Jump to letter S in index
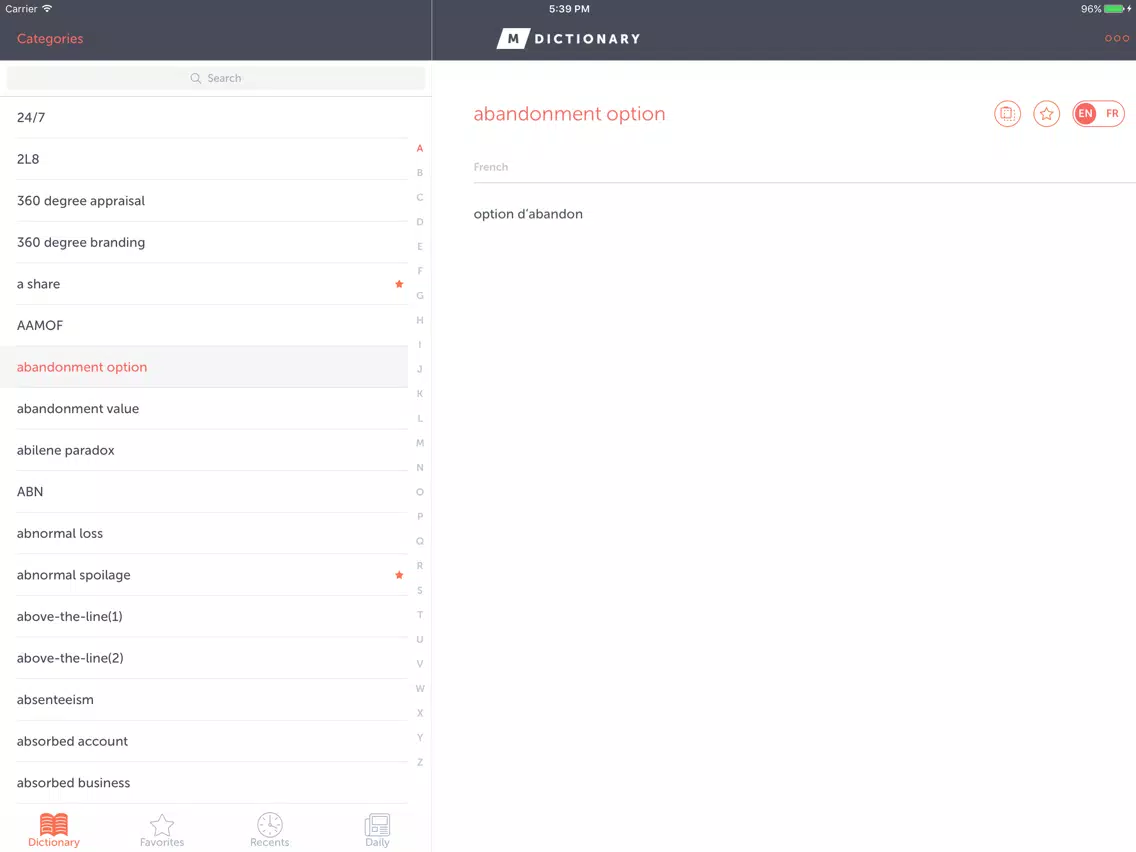Screen dimensions: 1136x852 [x=419, y=590]
